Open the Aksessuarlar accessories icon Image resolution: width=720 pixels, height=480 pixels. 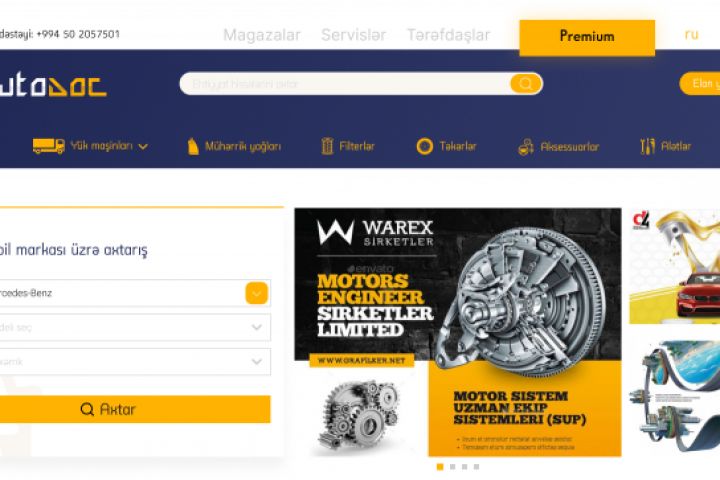(526, 147)
